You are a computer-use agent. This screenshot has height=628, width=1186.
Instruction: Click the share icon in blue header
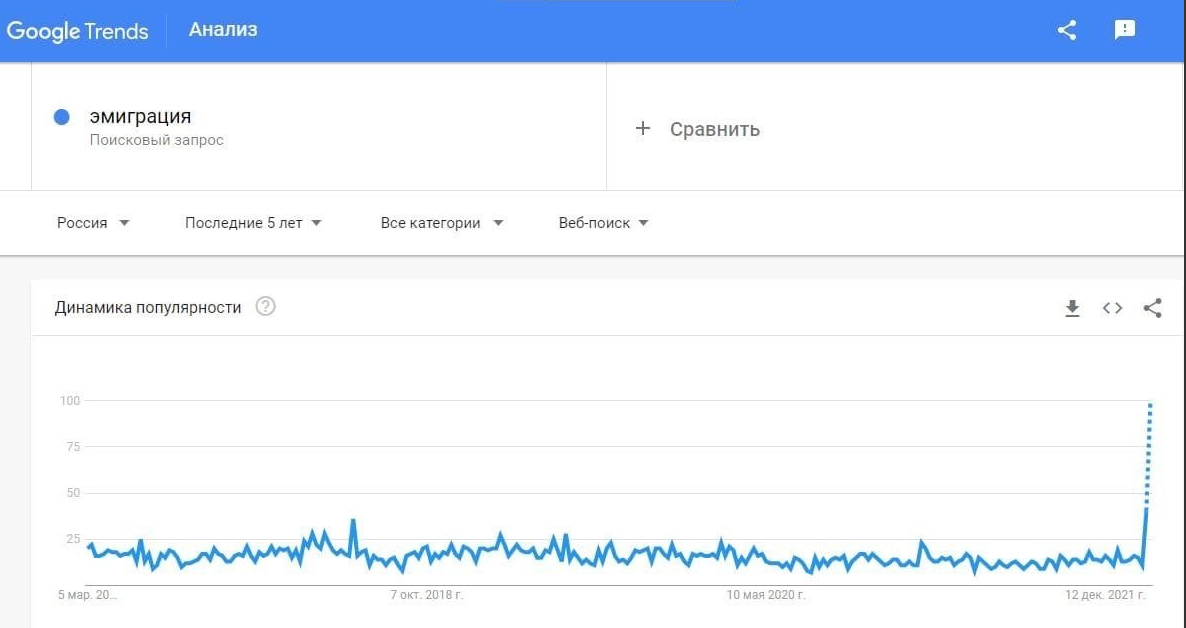point(1067,30)
